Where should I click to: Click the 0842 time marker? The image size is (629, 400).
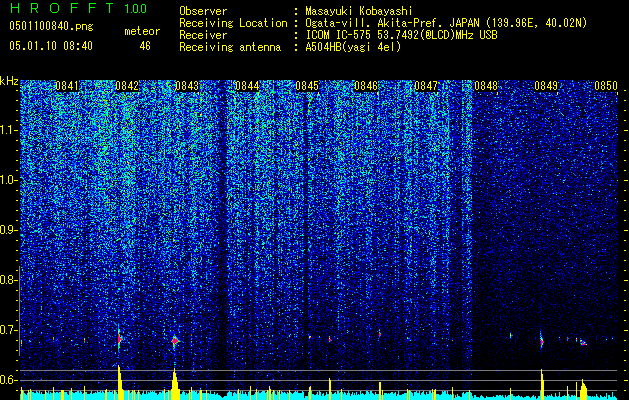pos(127,86)
